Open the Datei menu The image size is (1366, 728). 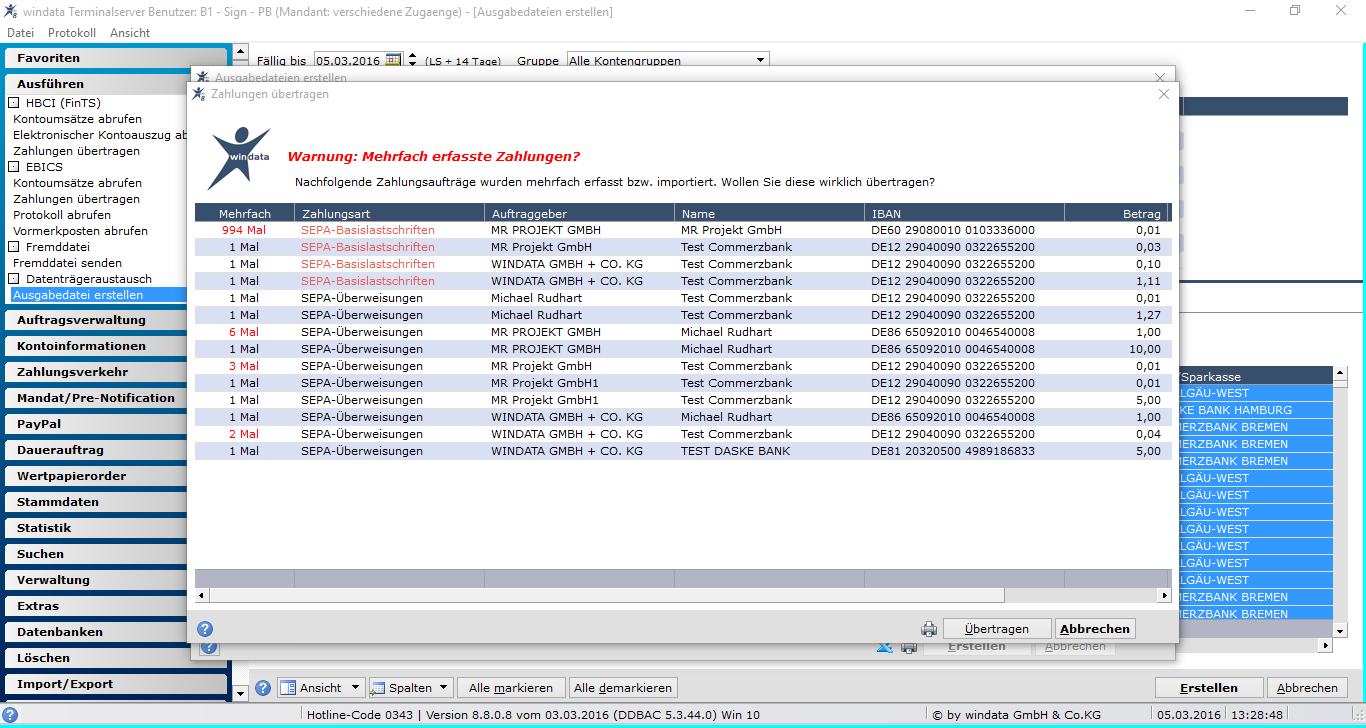20,33
